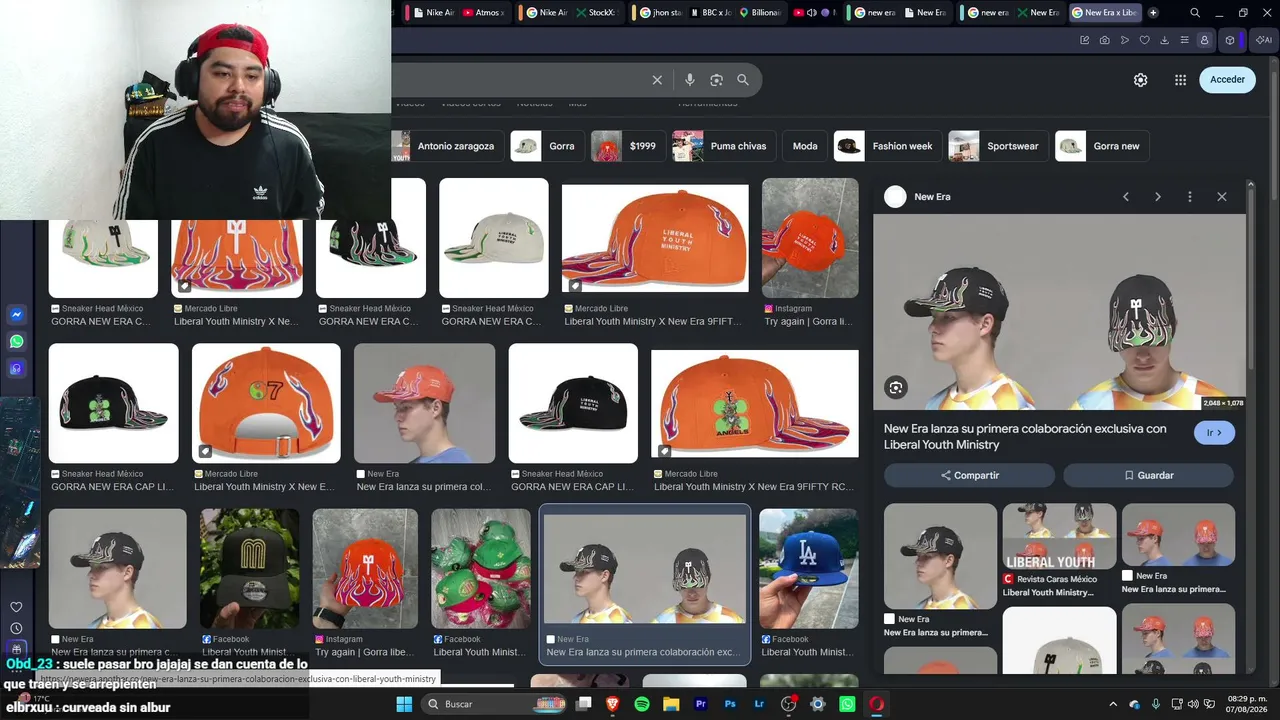The height and width of the screenshot is (720, 1280).
Task: Search tabs with the magnifier in tab bar
Action: coord(1195,13)
